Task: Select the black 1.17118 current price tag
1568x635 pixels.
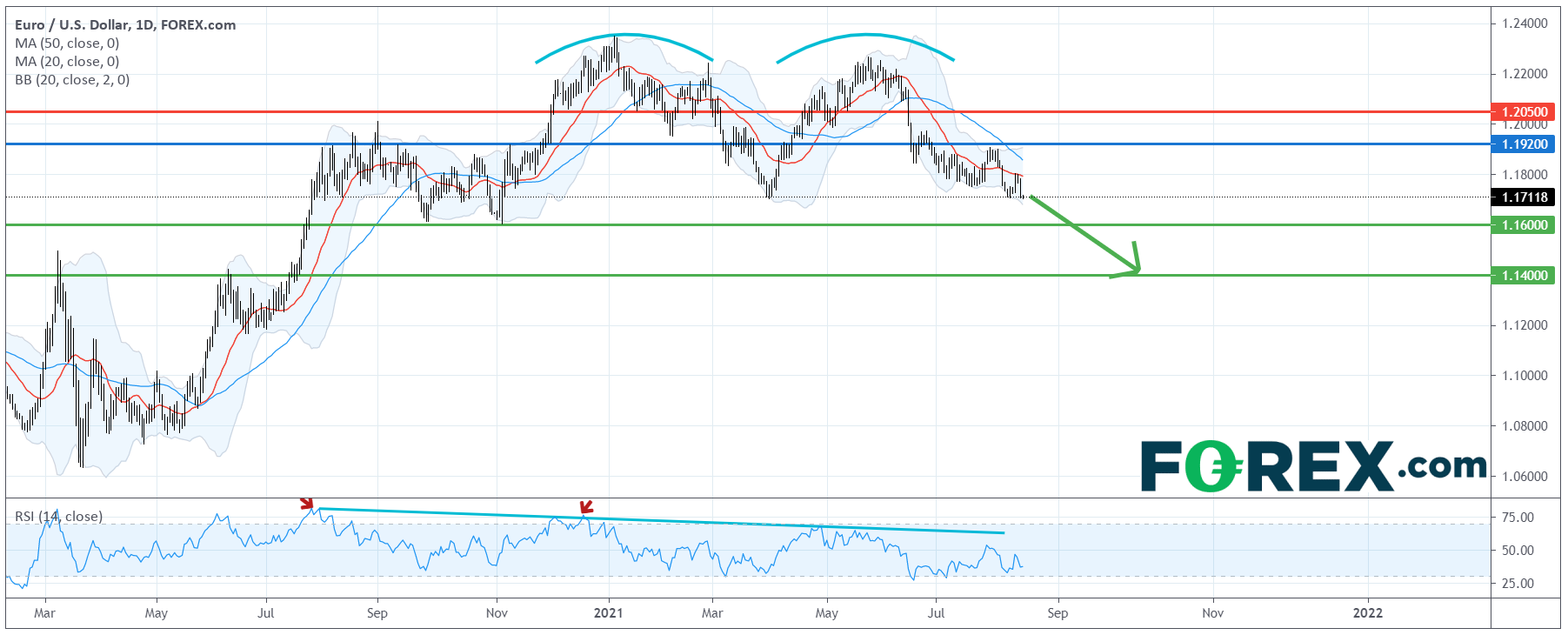Action: coord(1524,197)
